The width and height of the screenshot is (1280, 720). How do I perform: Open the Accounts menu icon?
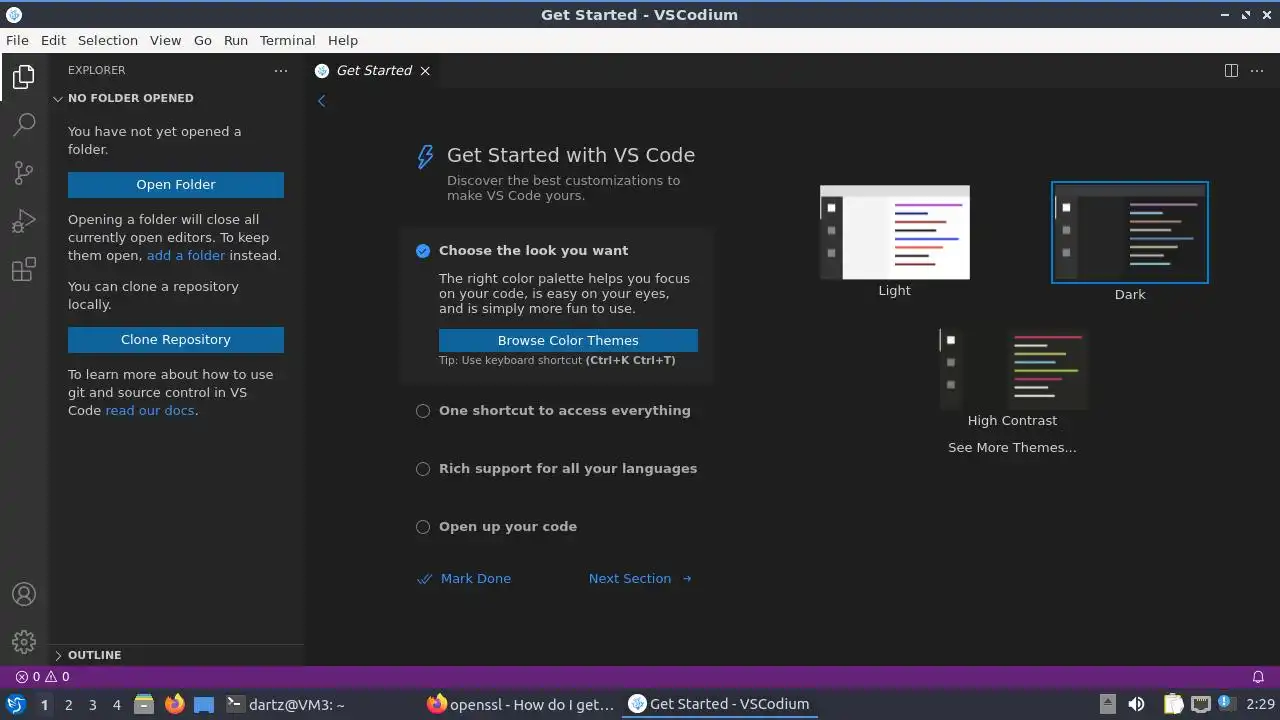pyautogui.click(x=24, y=594)
